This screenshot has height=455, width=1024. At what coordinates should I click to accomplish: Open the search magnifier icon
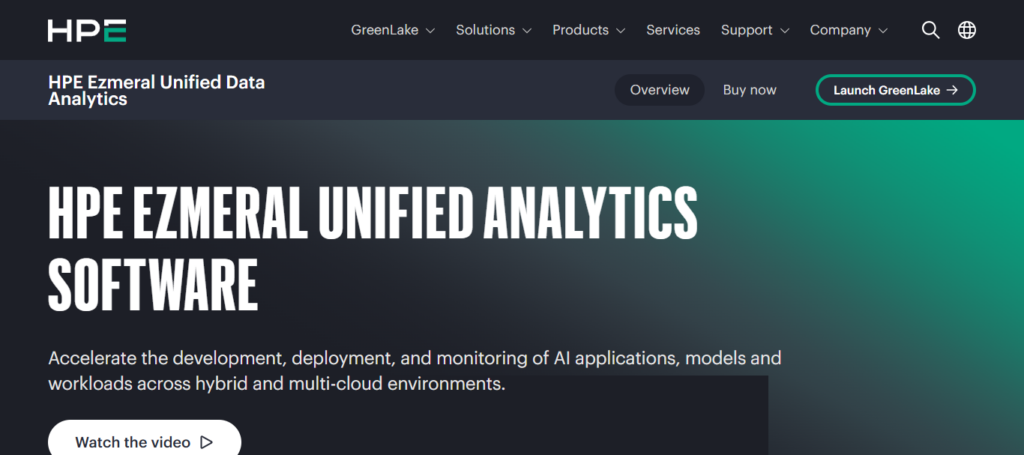[x=930, y=30]
